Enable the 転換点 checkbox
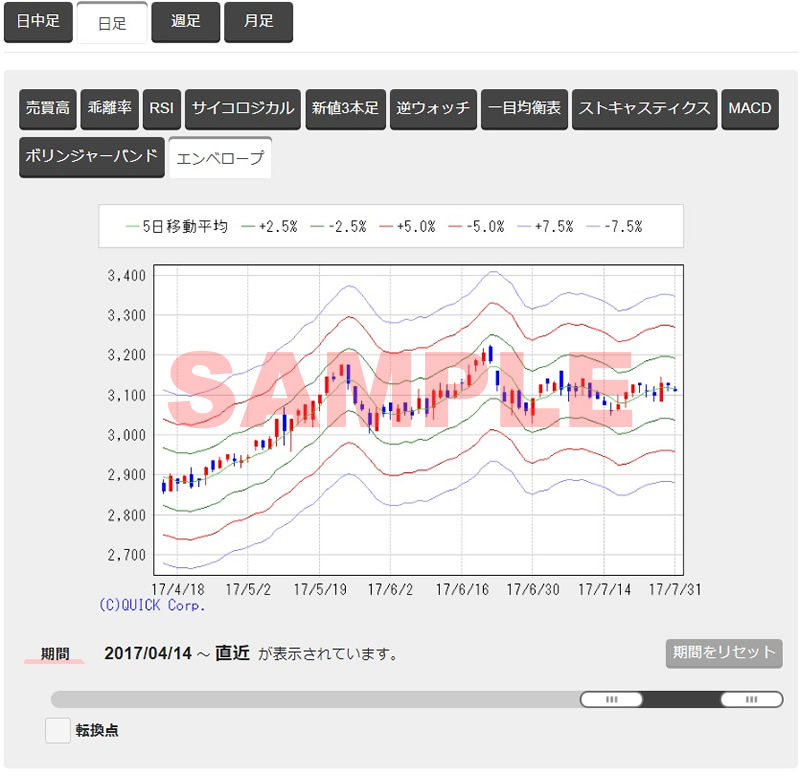The image size is (800, 778). click(58, 730)
